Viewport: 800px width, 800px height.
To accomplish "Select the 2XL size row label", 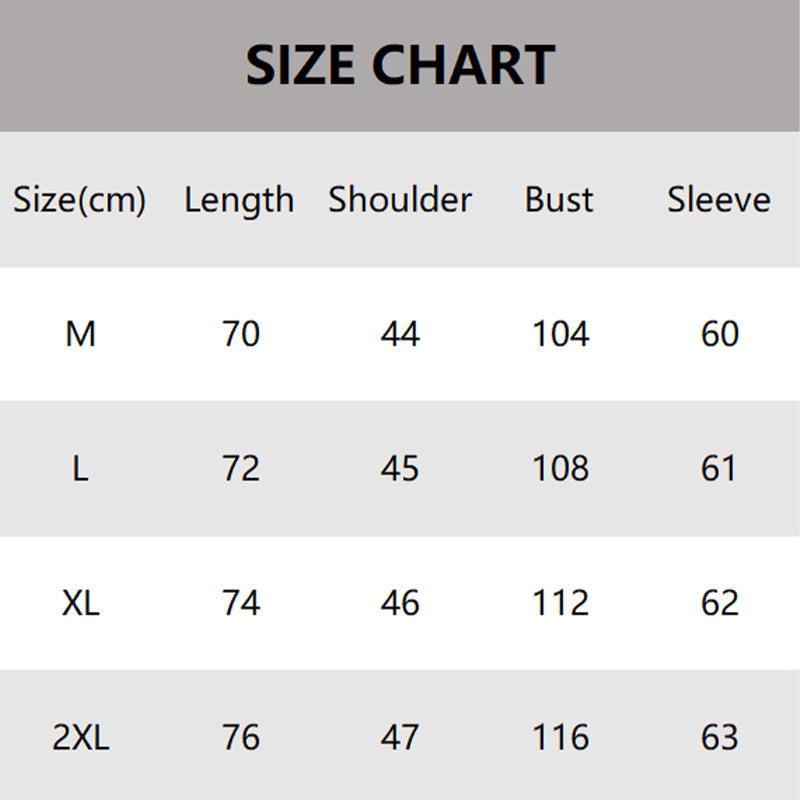I will click(80, 739).
